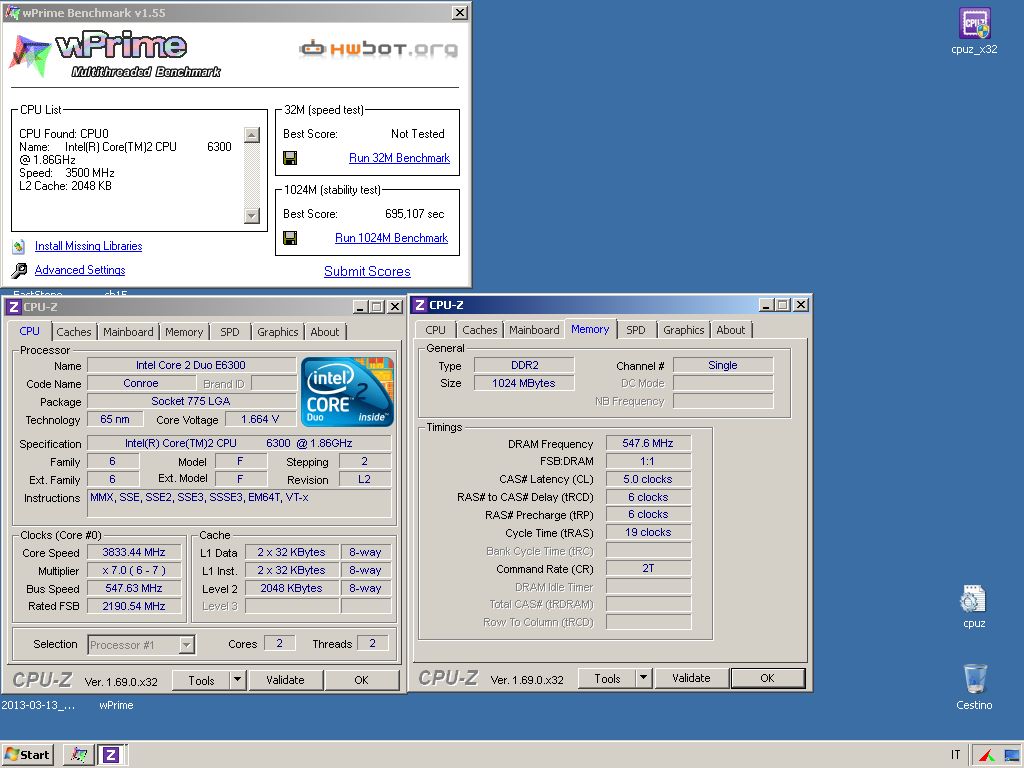The image size is (1024, 768).
Task: Switch to Graphics tab in right CPU-Z
Action: 684,330
